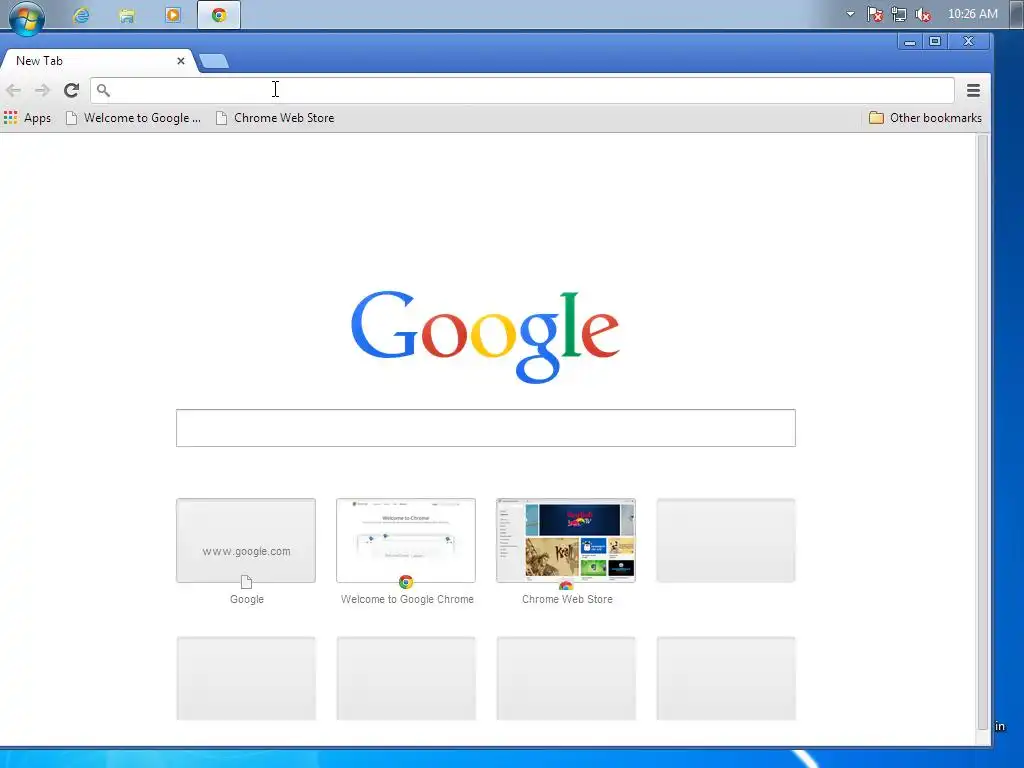Open the Welcome to Google bookmark
The image size is (1024, 768).
pyautogui.click(x=134, y=118)
